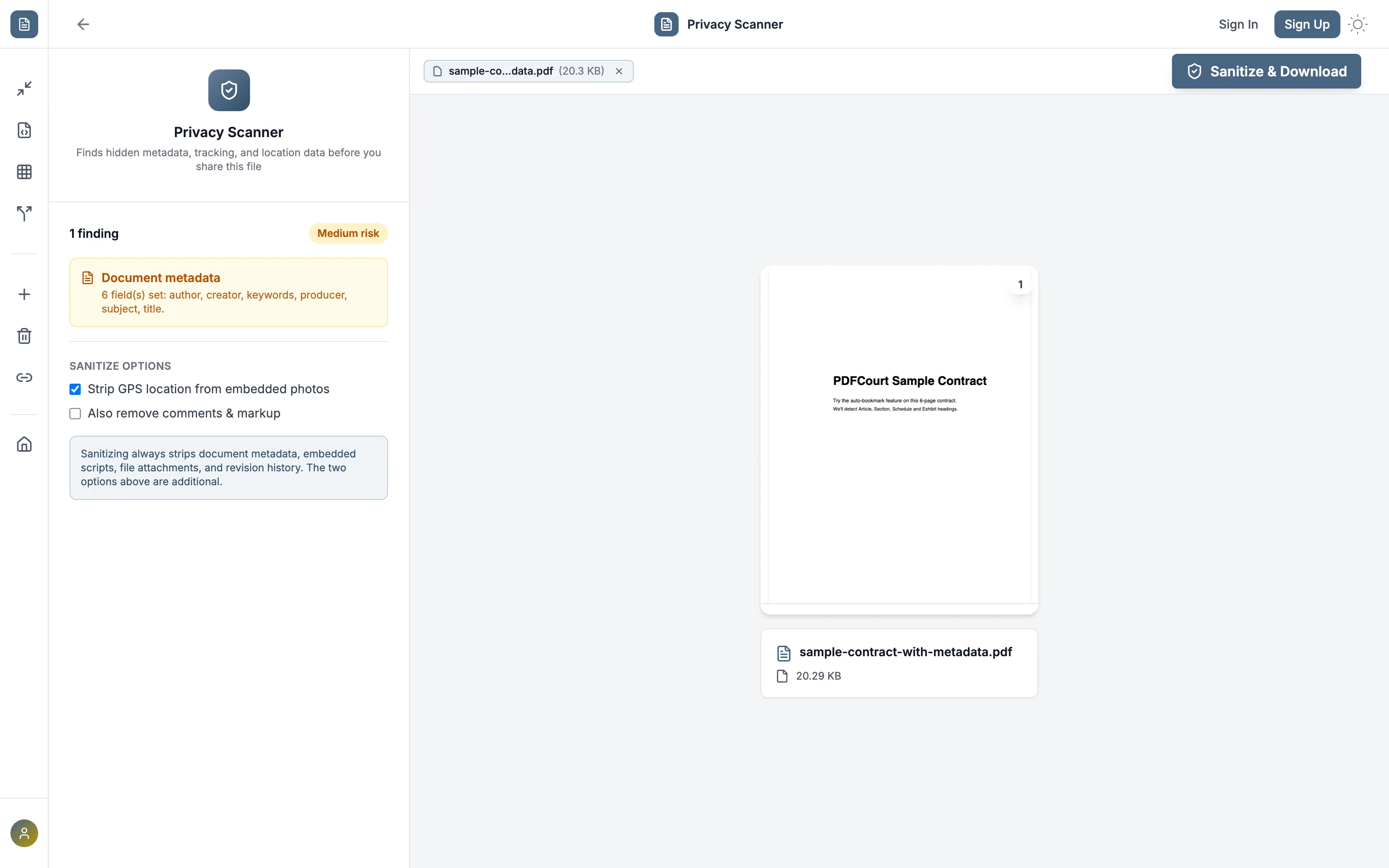Click the page number 1 badge
Viewport: 1389px width, 868px height.
click(x=1020, y=285)
